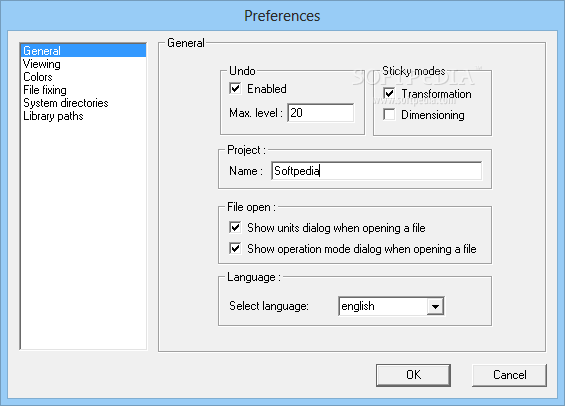This screenshot has width=565, height=406.
Task: Expand the Select language dropdown arrow
Action: pos(435,306)
